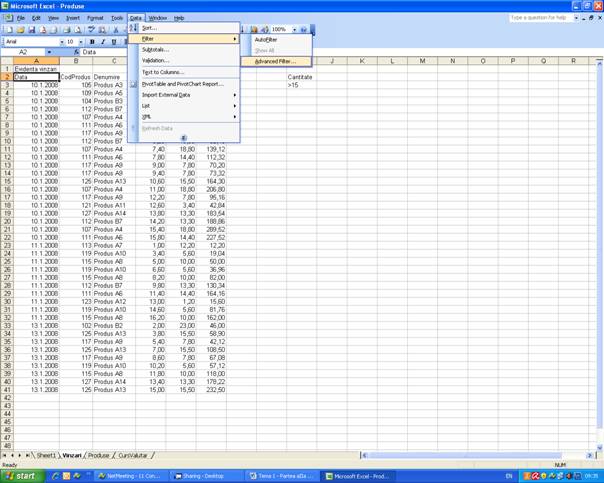Click the Save icon in toolbar

click(x=30, y=30)
